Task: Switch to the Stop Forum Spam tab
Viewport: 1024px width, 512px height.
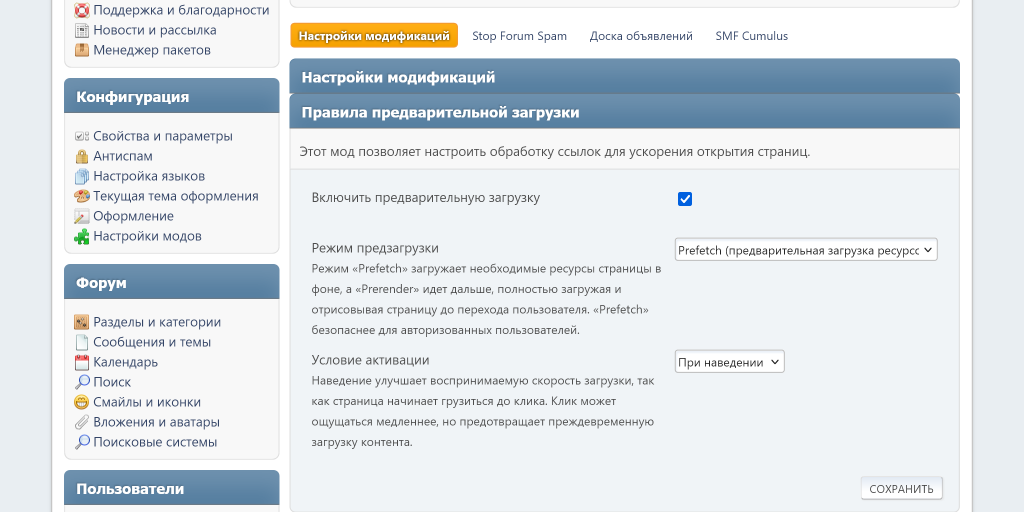Action: pyautogui.click(x=519, y=36)
